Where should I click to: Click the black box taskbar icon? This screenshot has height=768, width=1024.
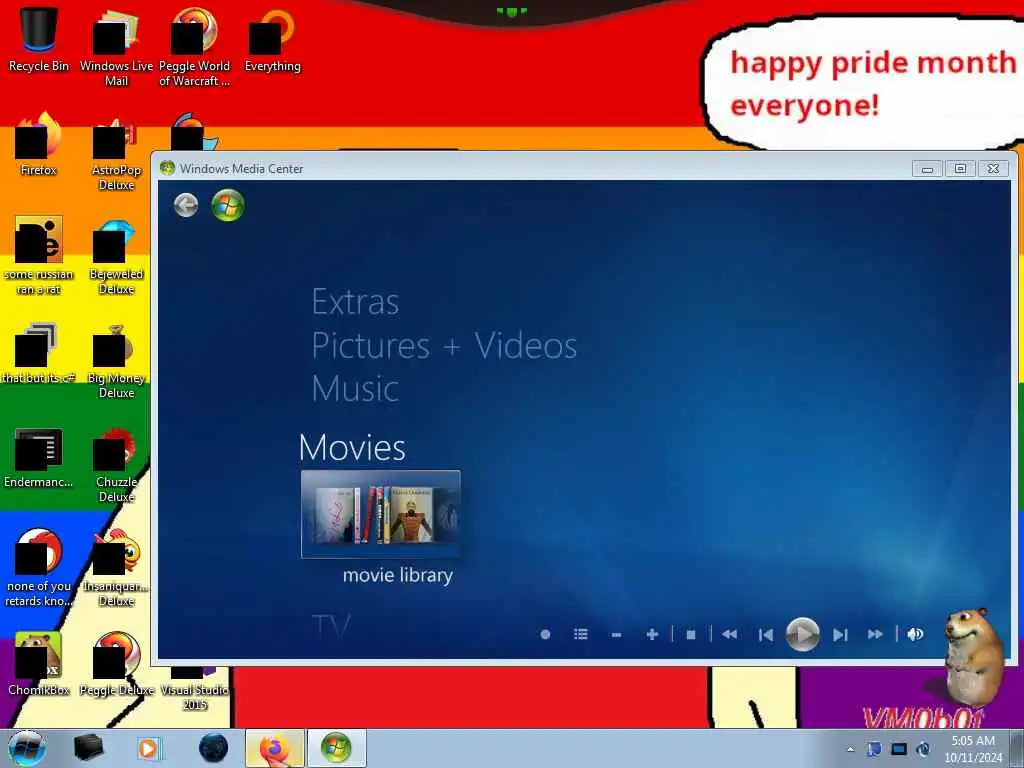click(88, 748)
